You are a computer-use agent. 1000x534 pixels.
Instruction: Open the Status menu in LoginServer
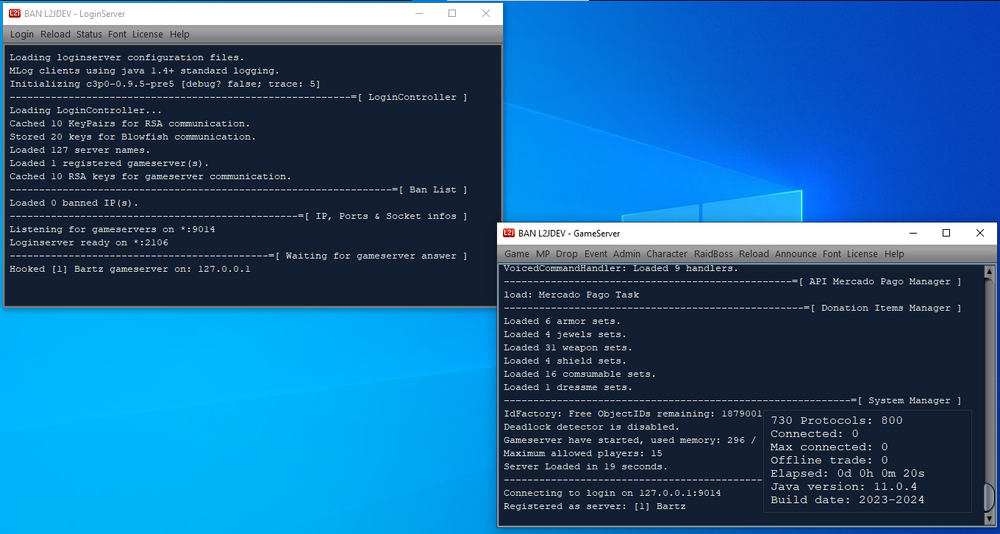coord(89,34)
